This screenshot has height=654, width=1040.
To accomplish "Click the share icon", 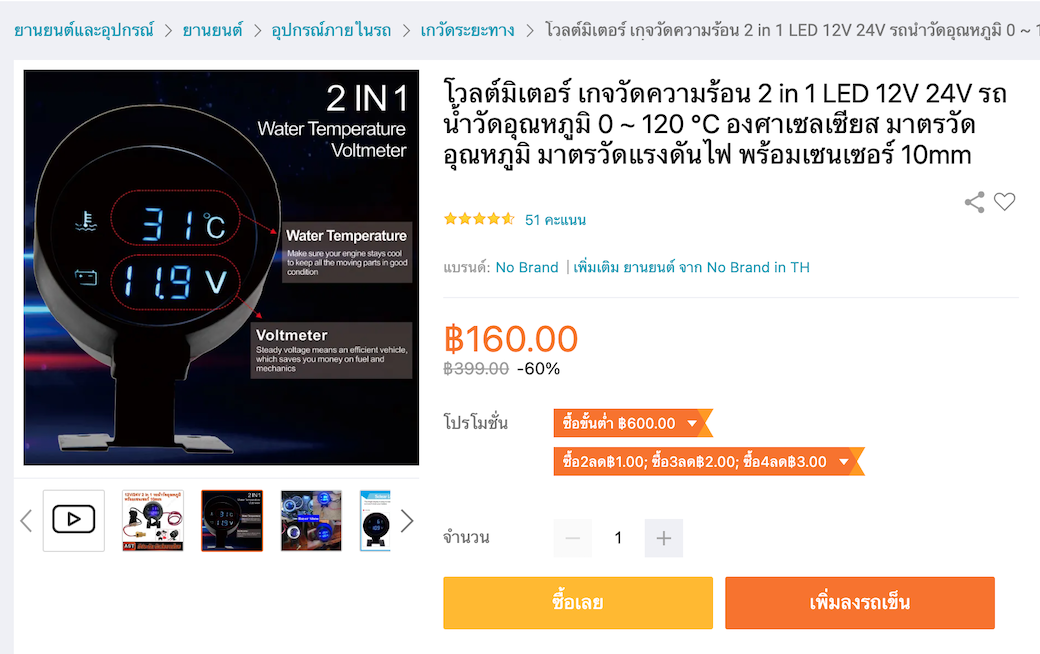I will [x=974, y=202].
